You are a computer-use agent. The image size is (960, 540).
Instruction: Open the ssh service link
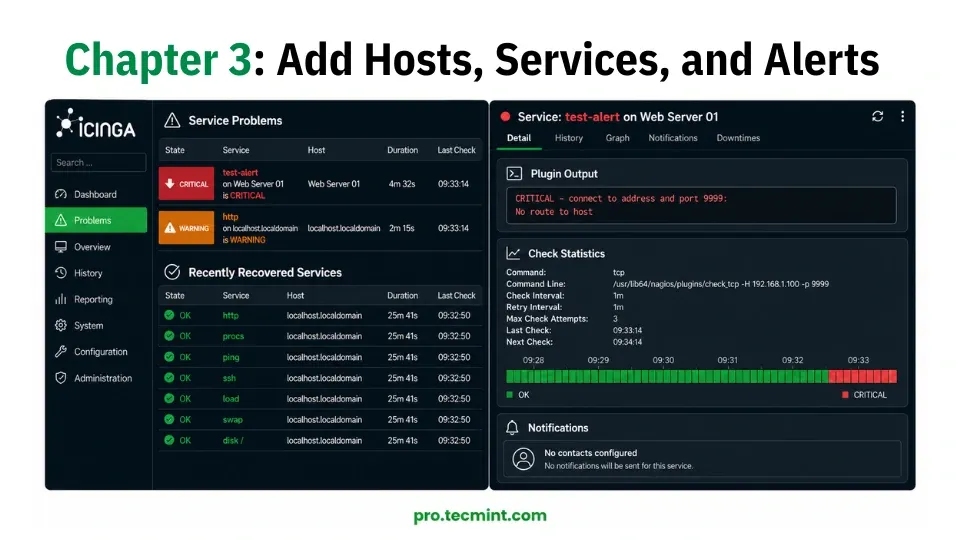pos(229,378)
